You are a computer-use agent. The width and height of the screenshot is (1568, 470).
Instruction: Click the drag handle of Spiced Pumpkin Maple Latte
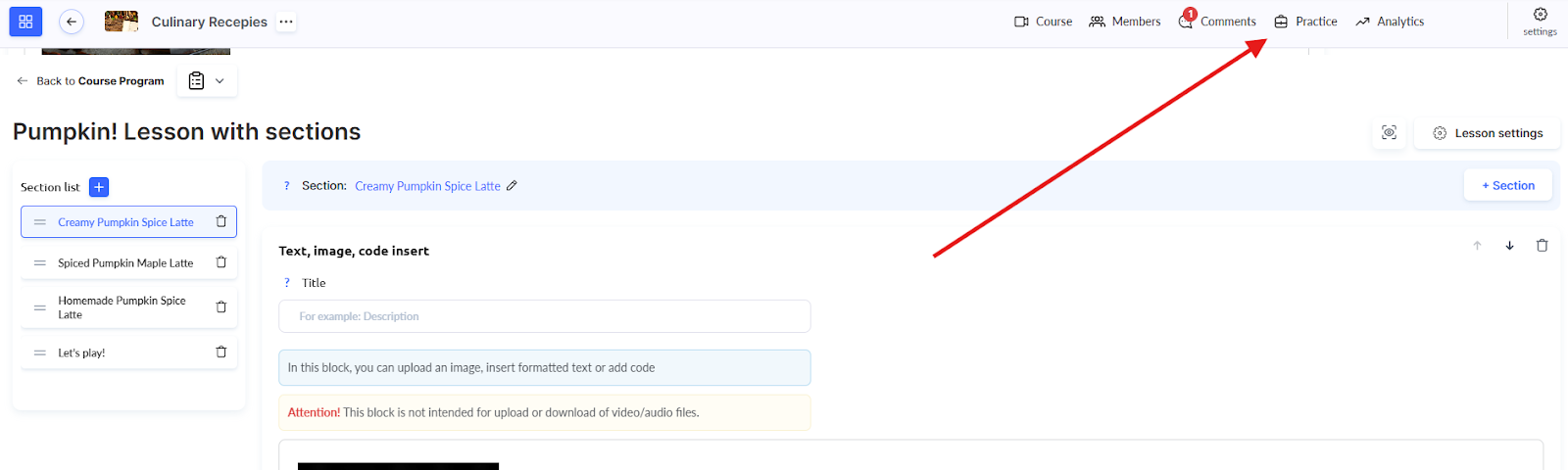40,262
